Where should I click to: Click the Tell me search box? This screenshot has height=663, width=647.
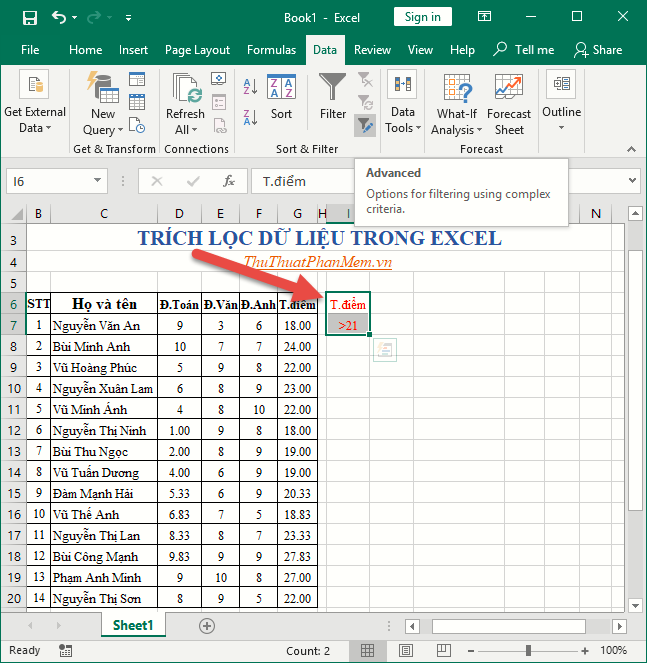[524, 50]
